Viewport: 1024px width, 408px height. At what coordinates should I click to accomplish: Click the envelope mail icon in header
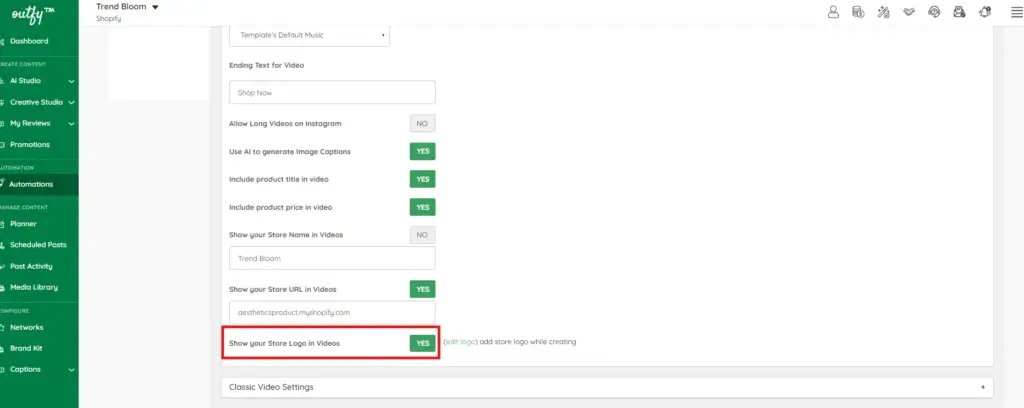coord(959,12)
